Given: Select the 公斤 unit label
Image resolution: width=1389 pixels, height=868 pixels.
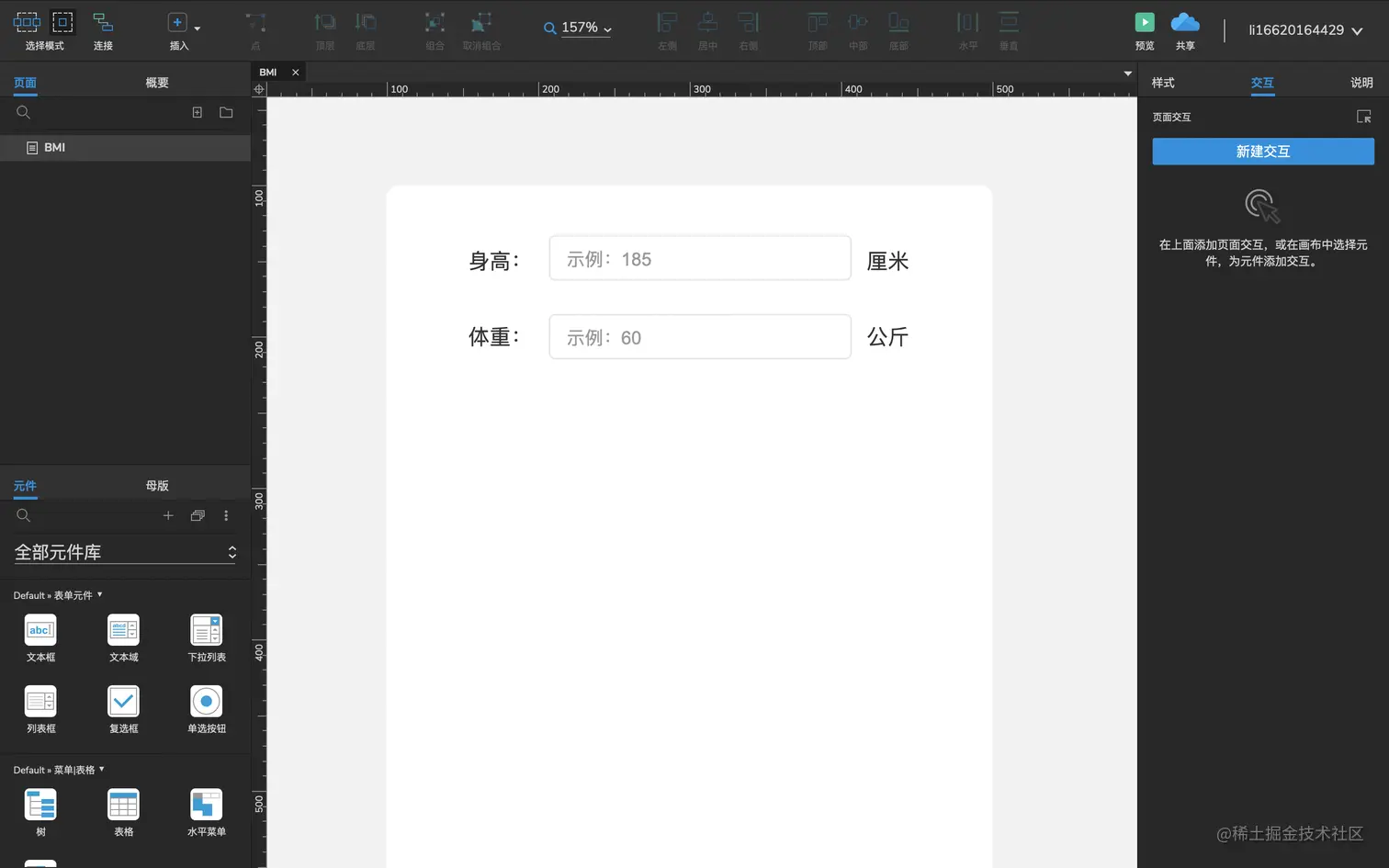Looking at the screenshot, I should [x=887, y=337].
